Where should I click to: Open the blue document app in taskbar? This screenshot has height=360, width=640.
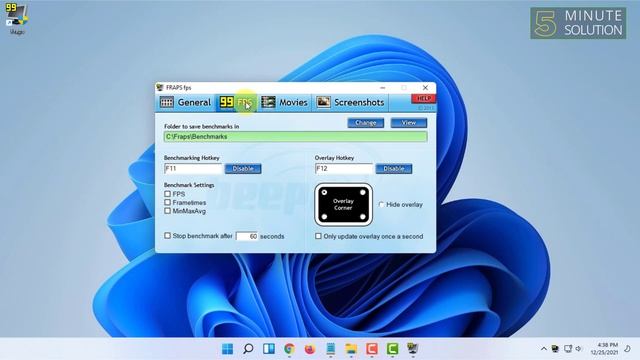pos(331,349)
